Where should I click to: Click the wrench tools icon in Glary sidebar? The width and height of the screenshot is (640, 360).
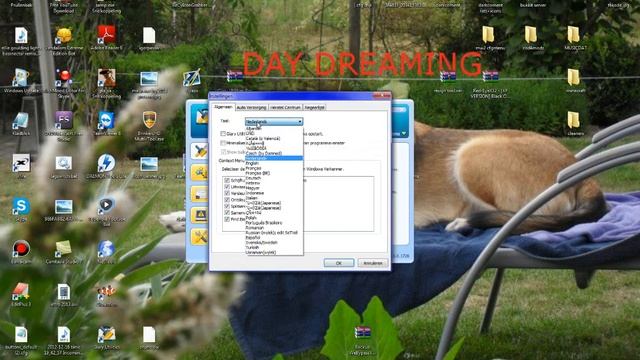(200, 237)
